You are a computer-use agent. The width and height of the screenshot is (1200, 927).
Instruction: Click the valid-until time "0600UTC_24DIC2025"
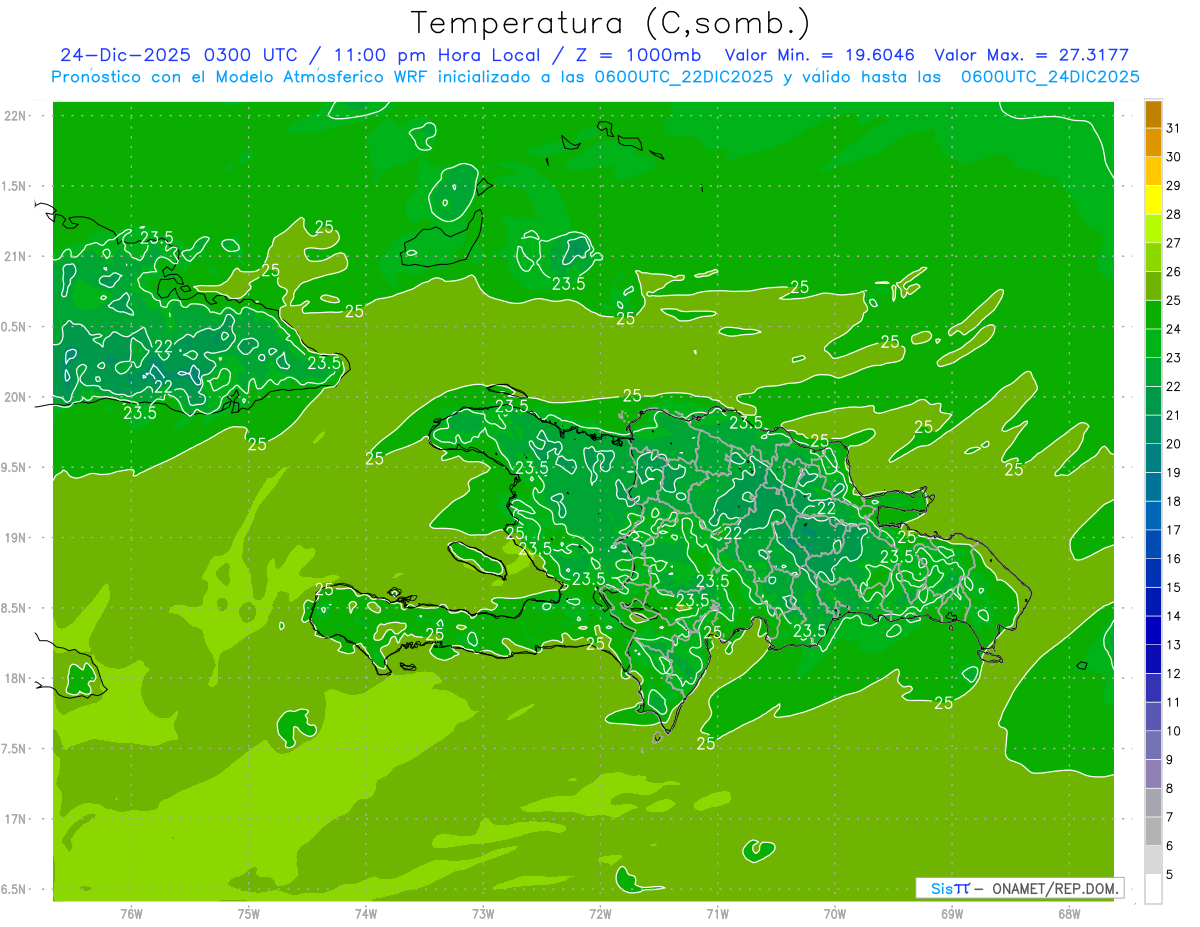(1050, 77)
